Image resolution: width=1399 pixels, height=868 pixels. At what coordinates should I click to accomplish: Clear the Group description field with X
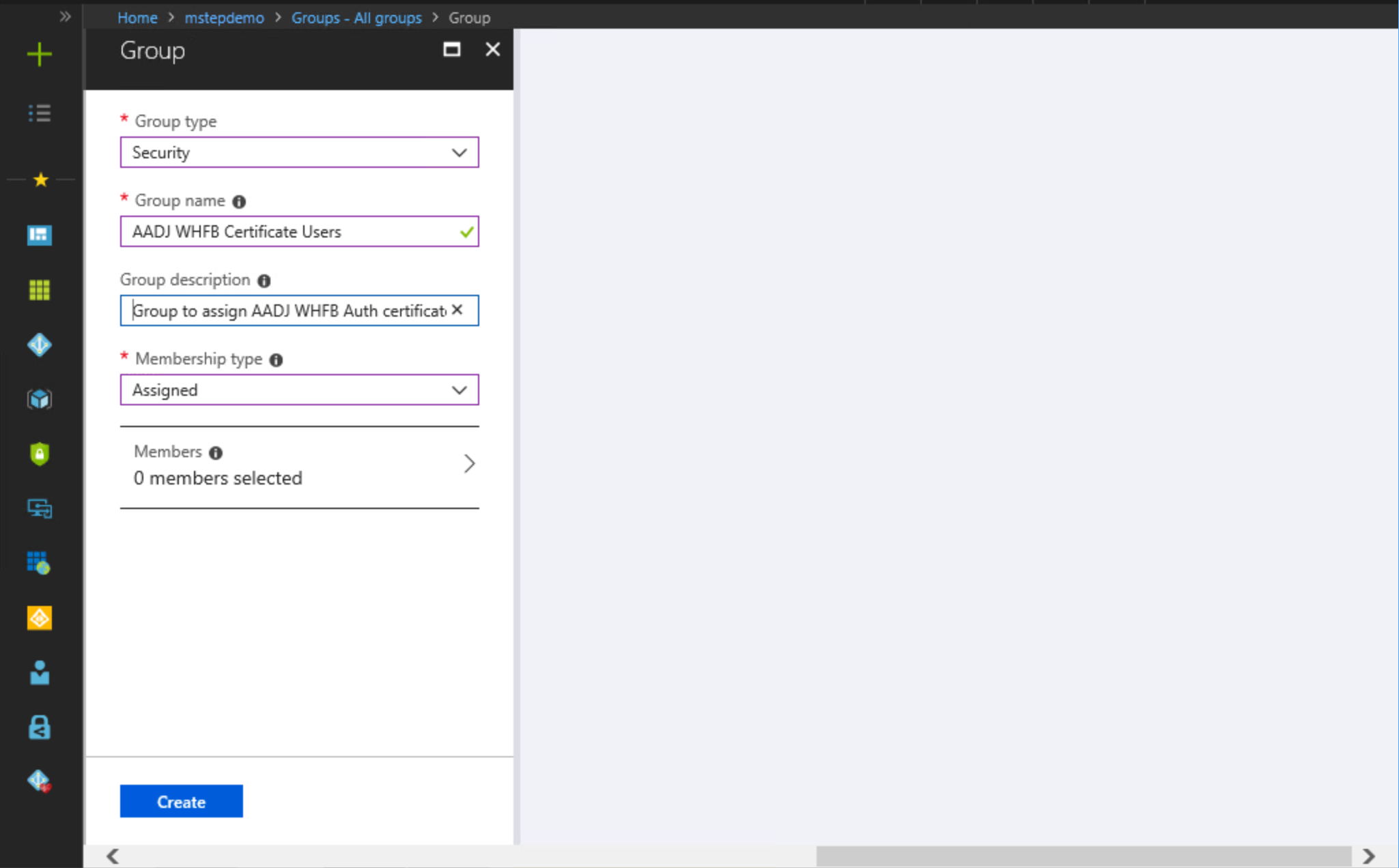click(457, 310)
